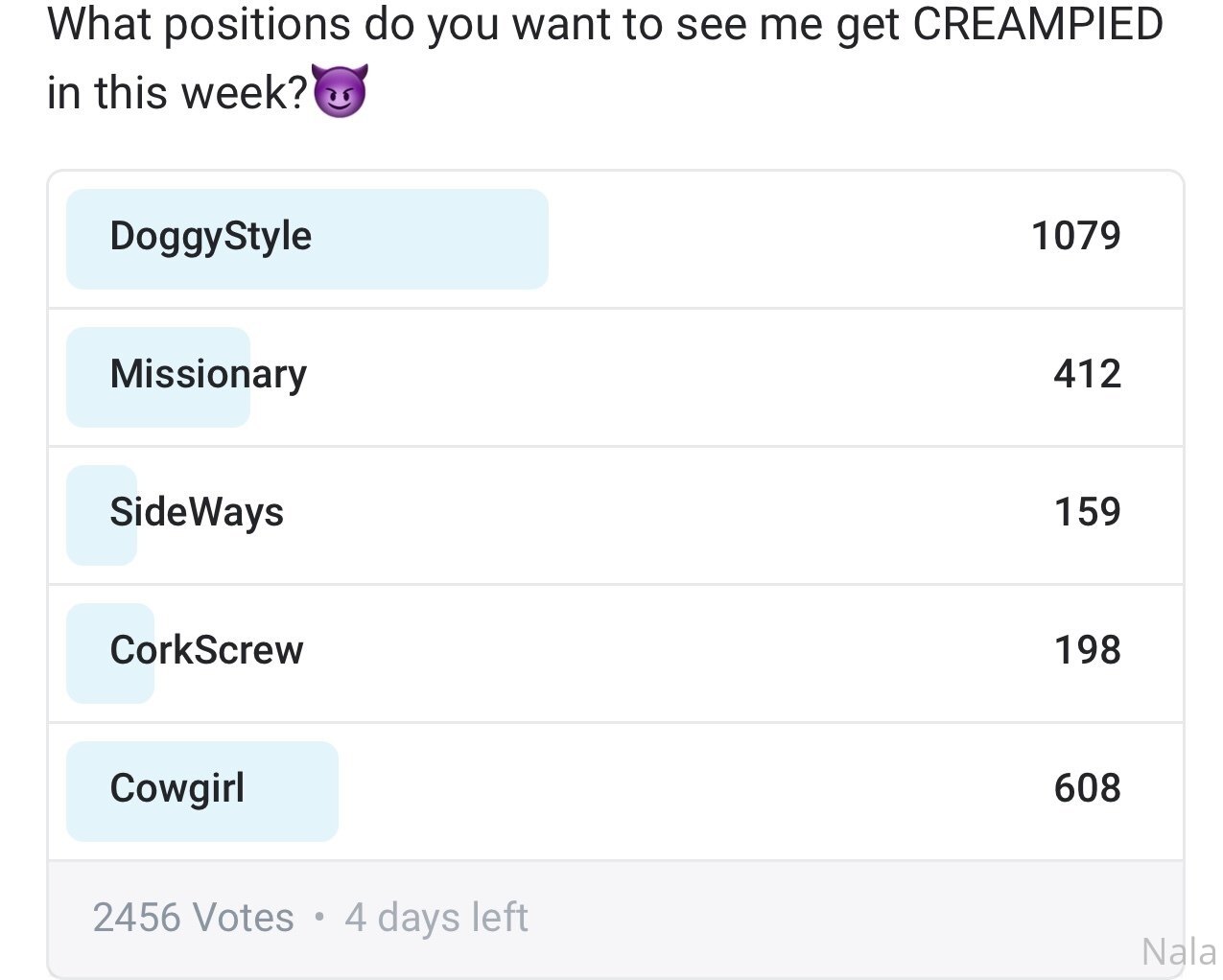
Task: Click the gray poll footer bar
Action: click(615, 919)
